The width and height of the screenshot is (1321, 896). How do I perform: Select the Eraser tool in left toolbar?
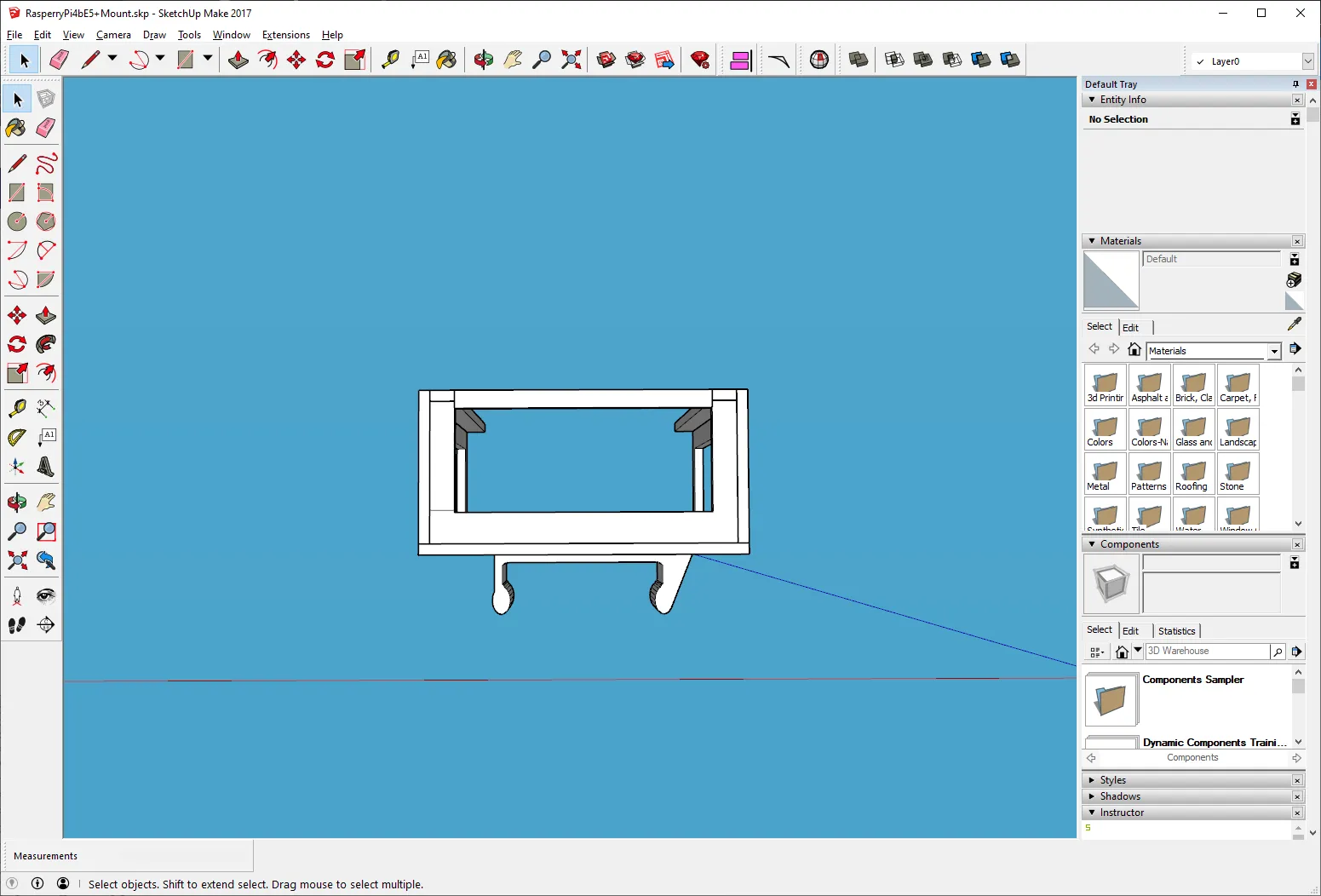tap(46, 128)
